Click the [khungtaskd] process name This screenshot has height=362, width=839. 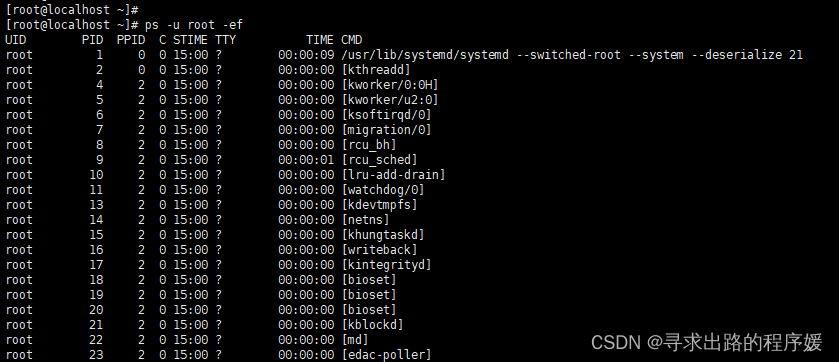pyautogui.click(x=383, y=234)
